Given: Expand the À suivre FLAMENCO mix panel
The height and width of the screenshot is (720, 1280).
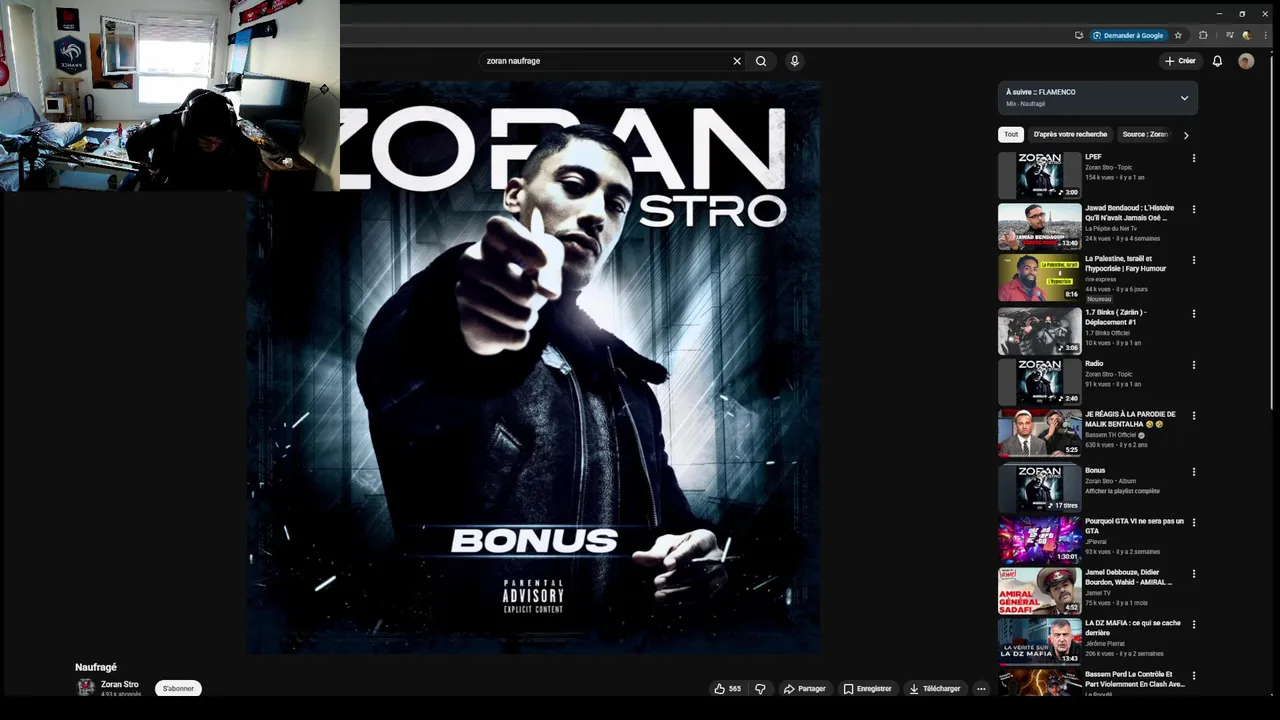Looking at the screenshot, I should click(1184, 98).
